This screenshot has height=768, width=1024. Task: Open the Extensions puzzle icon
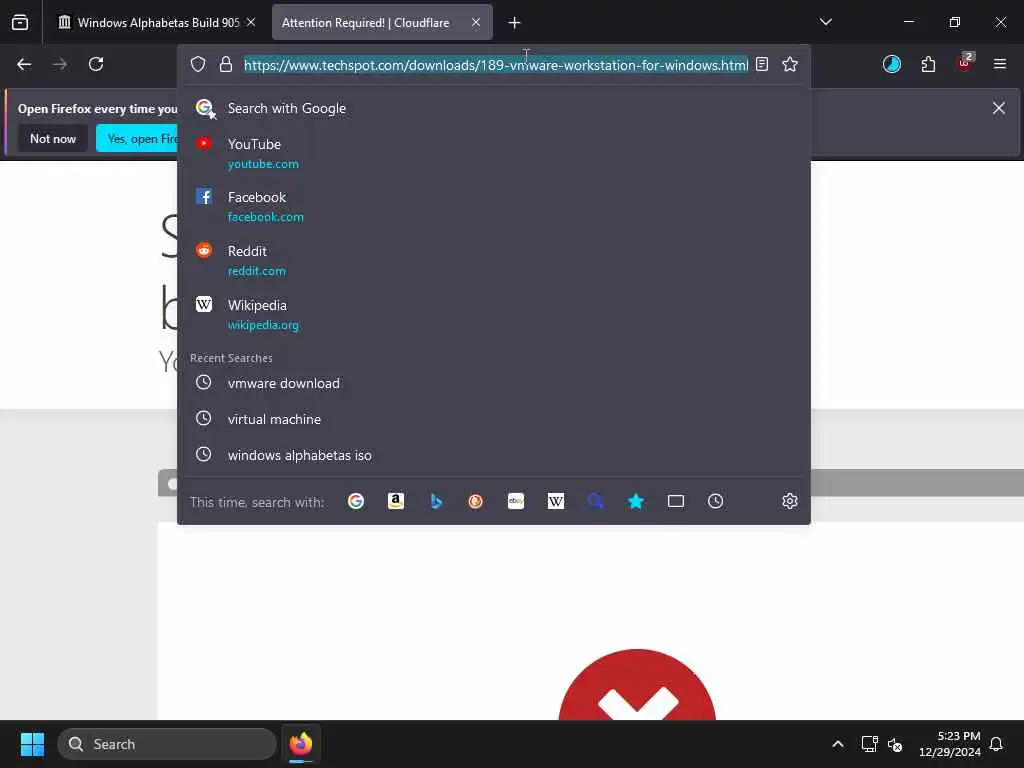click(x=928, y=64)
